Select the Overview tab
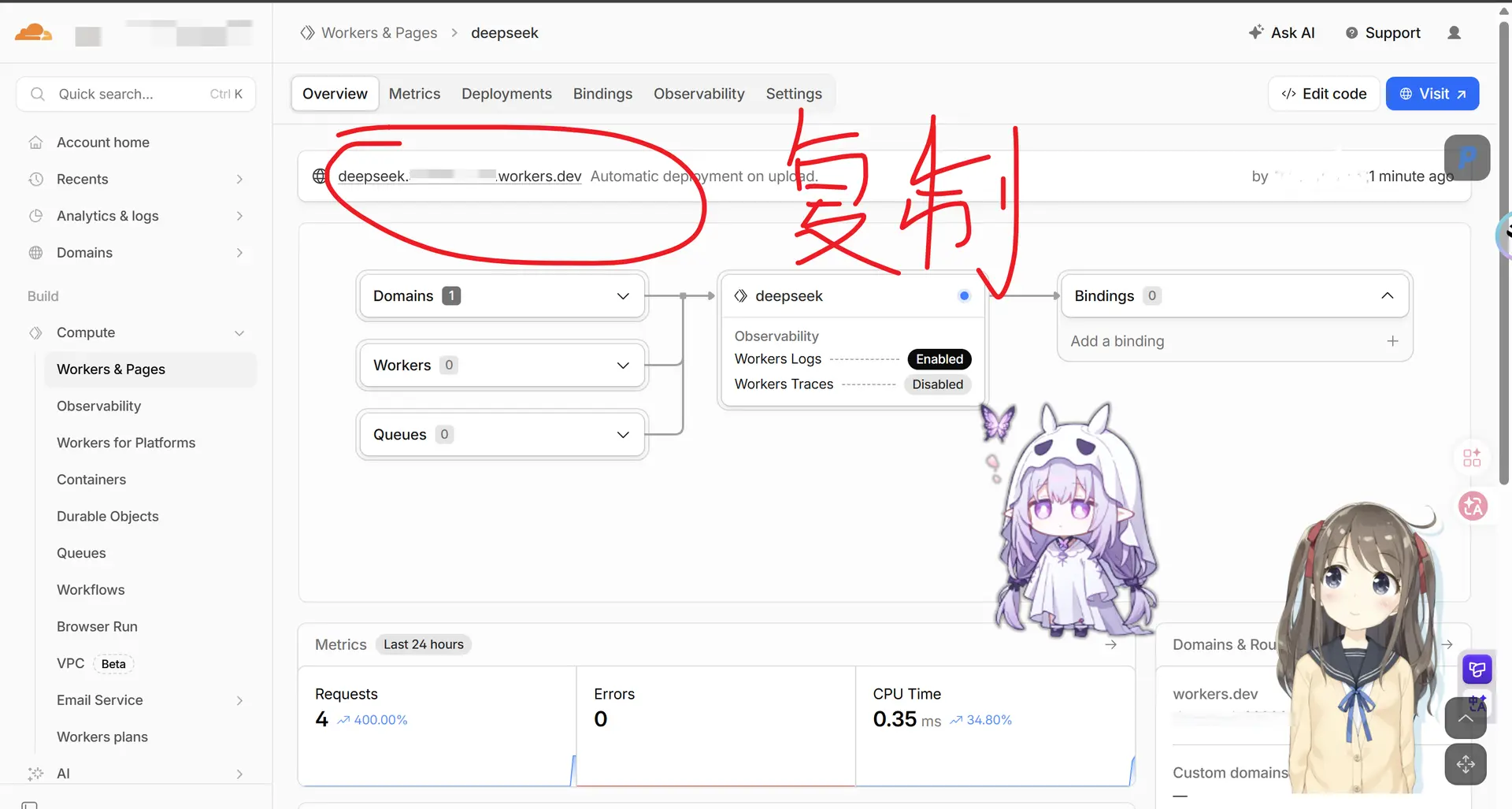1512x809 pixels. click(x=335, y=94)
